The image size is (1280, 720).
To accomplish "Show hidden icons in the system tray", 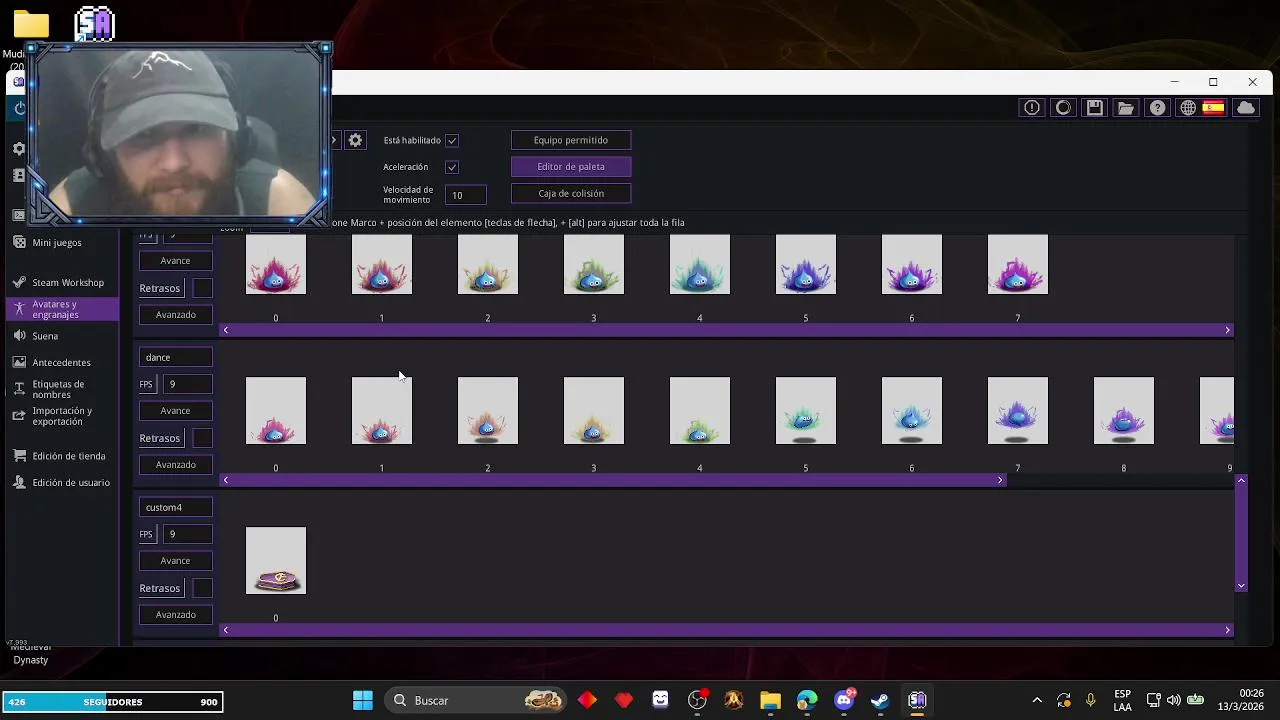I will pos(1037,700).
